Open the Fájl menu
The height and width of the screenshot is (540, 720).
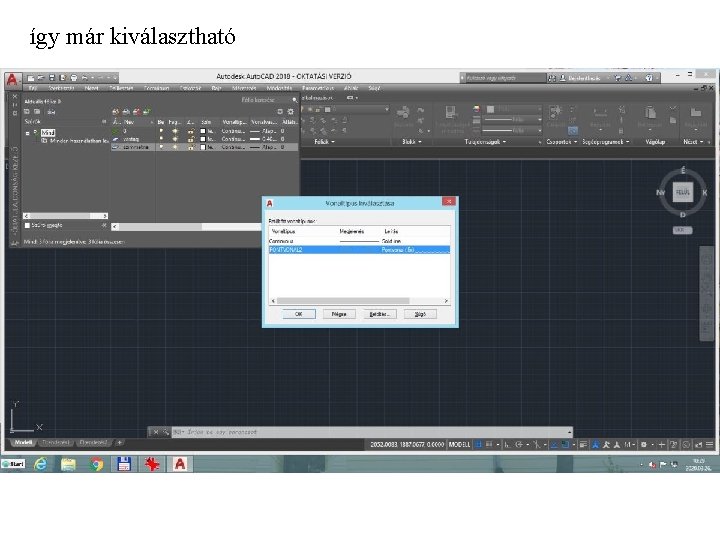(x=33, y=88)
